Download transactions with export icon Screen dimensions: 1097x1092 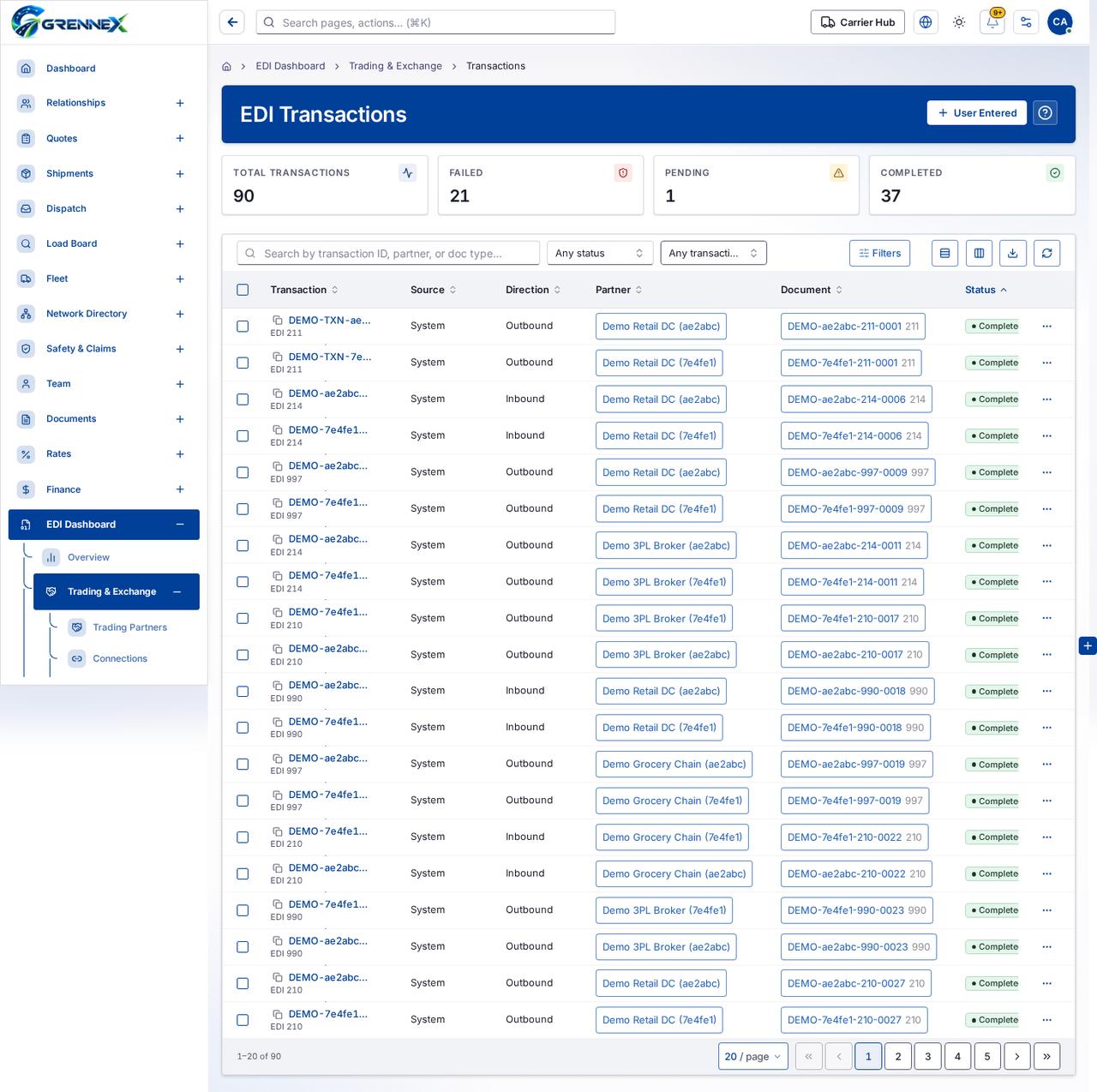click(x=1012, y=253)
